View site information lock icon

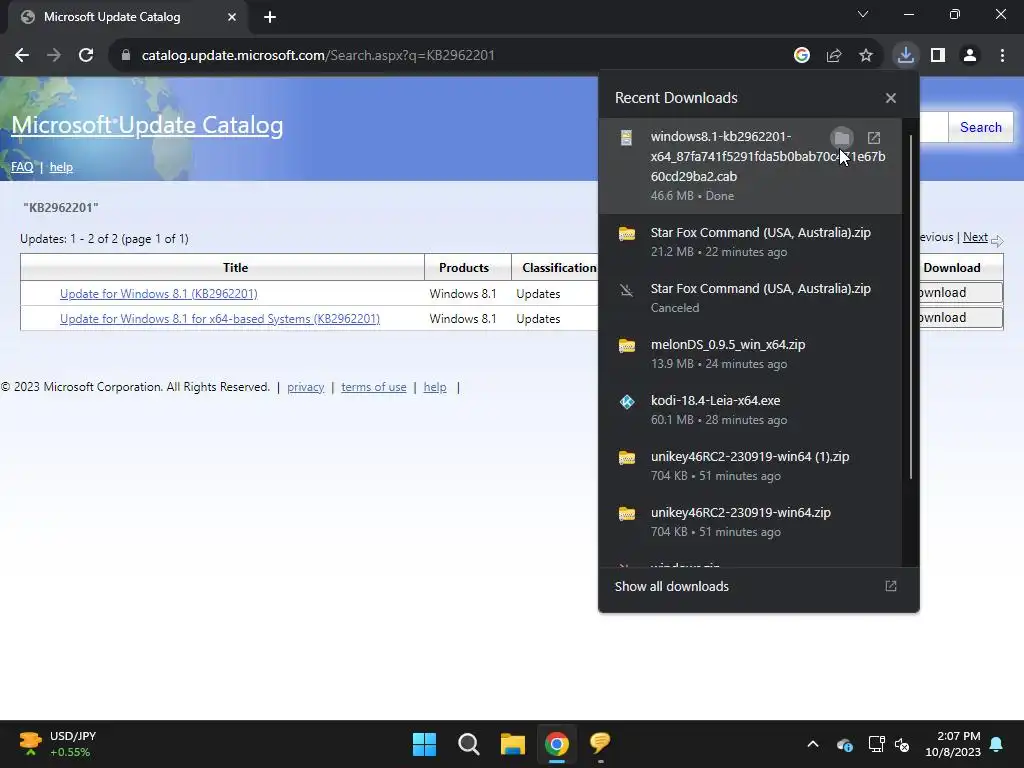tap(125, 56)
